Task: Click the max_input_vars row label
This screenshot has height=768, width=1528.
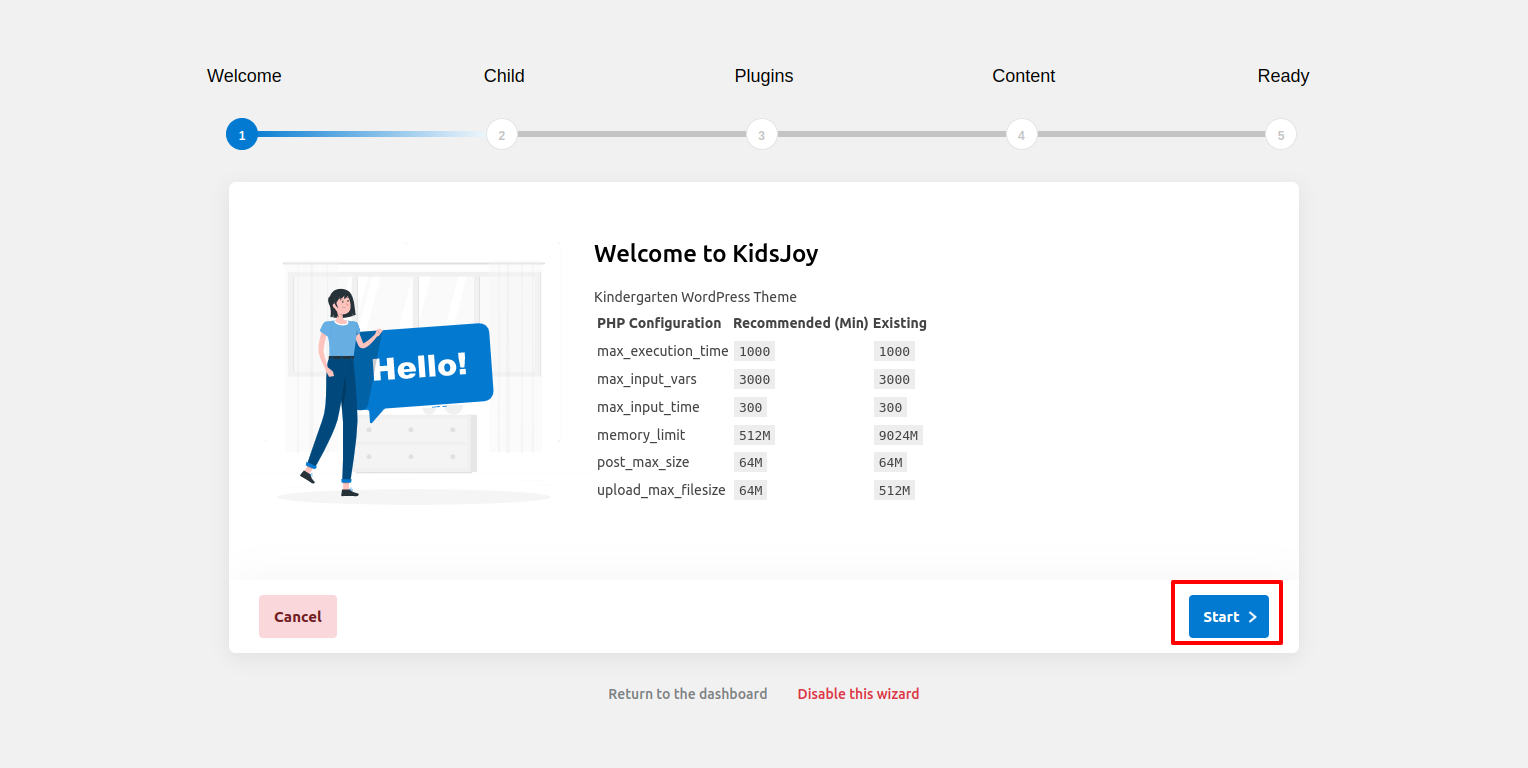Action: tap(647, 379)
